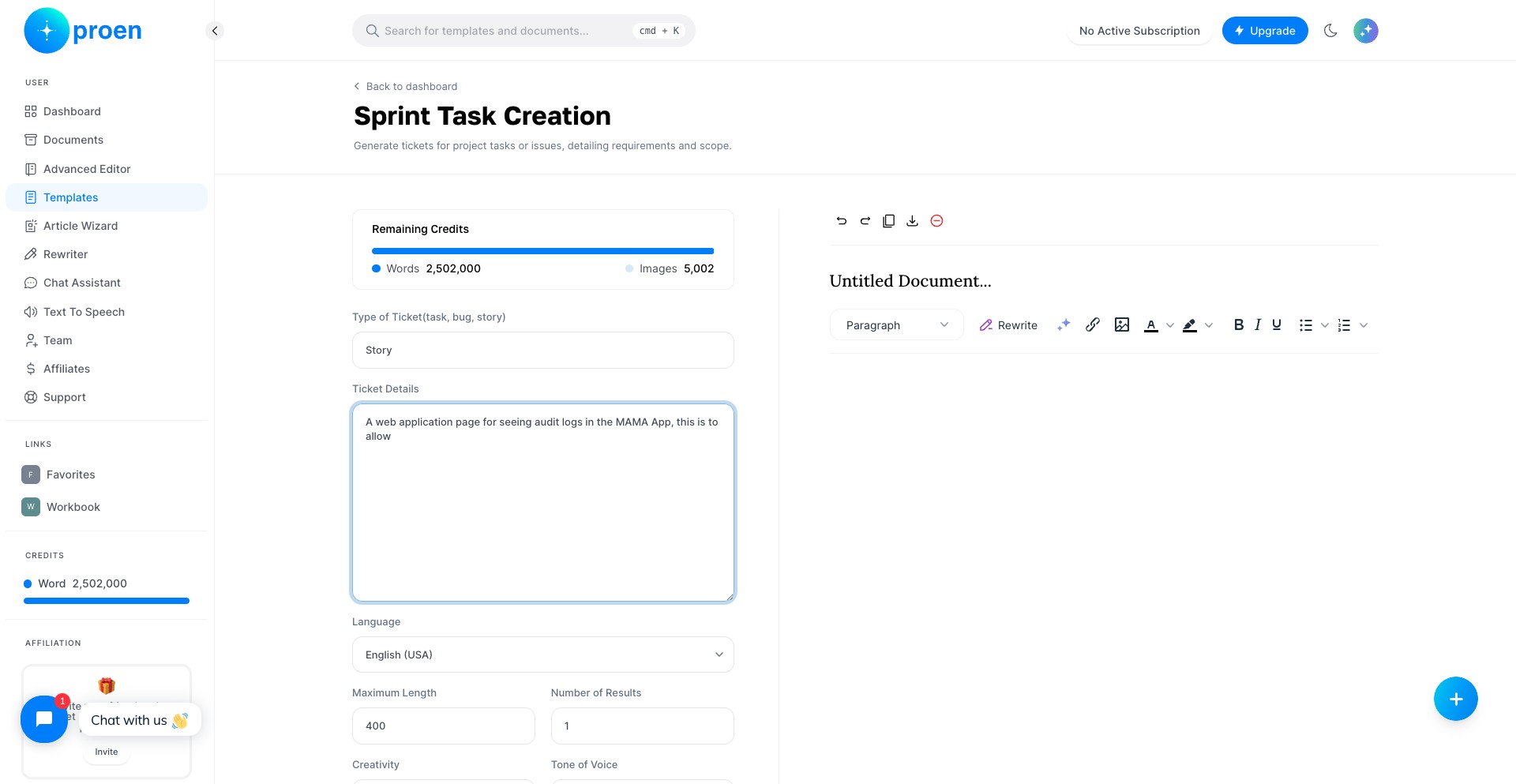
Task: Click into the Ticket Details text area
Action: pos(543,503)
